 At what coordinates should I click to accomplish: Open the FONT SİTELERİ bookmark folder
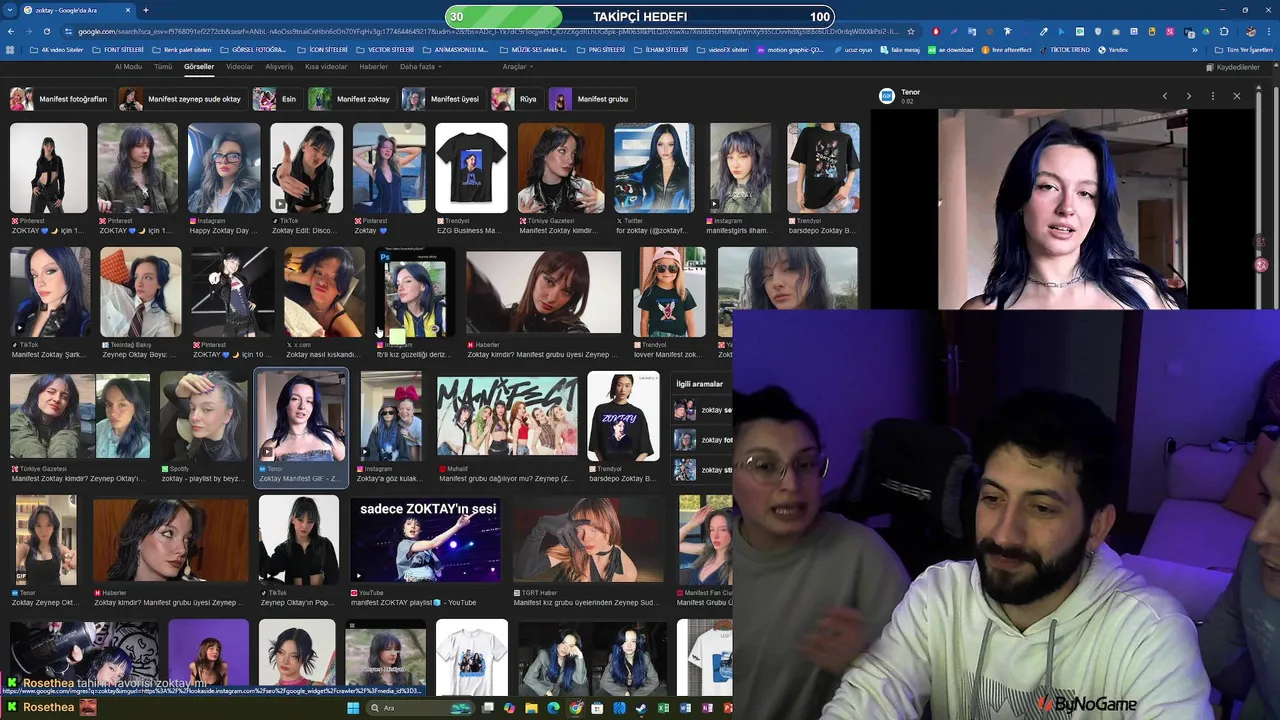coord(118,49)
